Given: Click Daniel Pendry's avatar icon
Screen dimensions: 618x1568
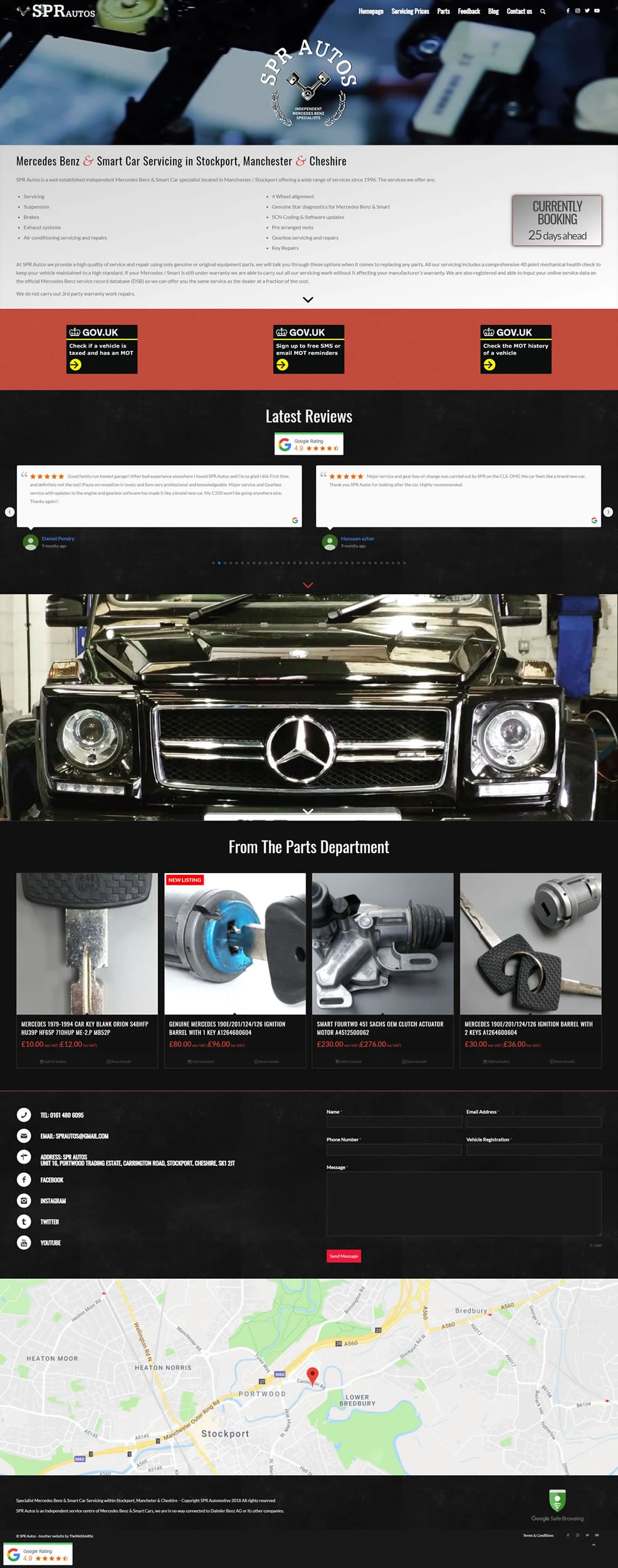Looking at the screenshot, I should click(31, 543).
